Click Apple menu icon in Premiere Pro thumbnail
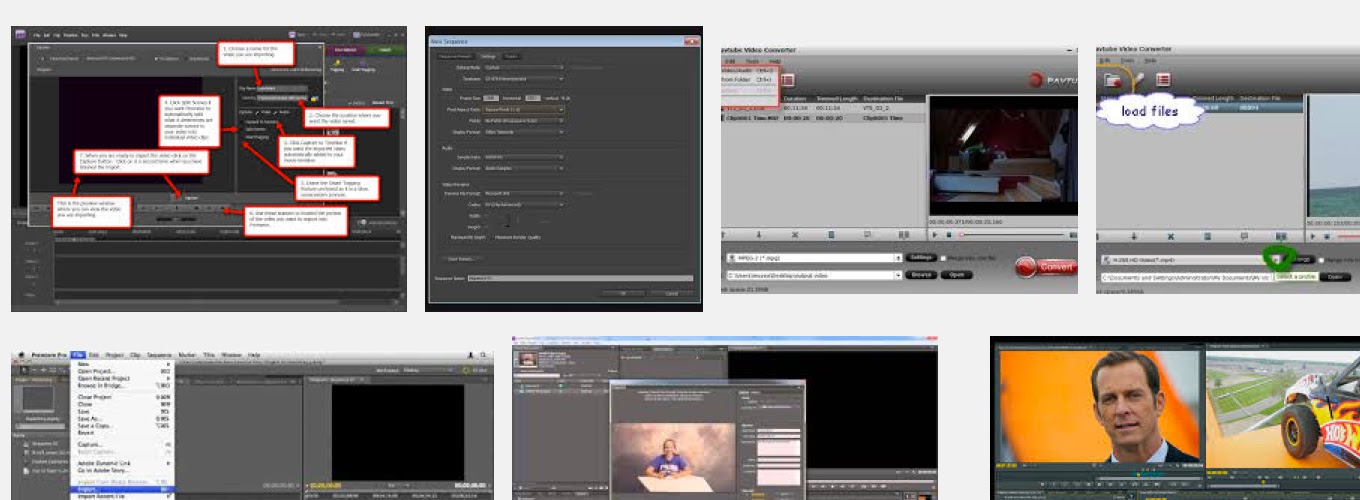Viewport: 1360px width, 500px height. point(21,355)
